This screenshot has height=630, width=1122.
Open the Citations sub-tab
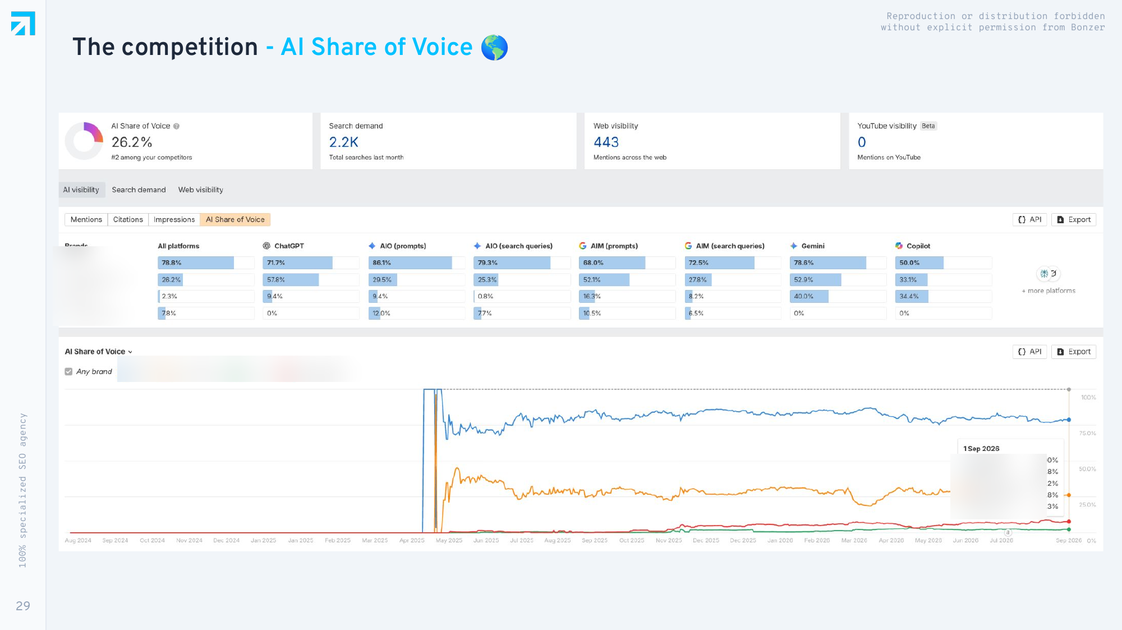[x=128, y=220]
